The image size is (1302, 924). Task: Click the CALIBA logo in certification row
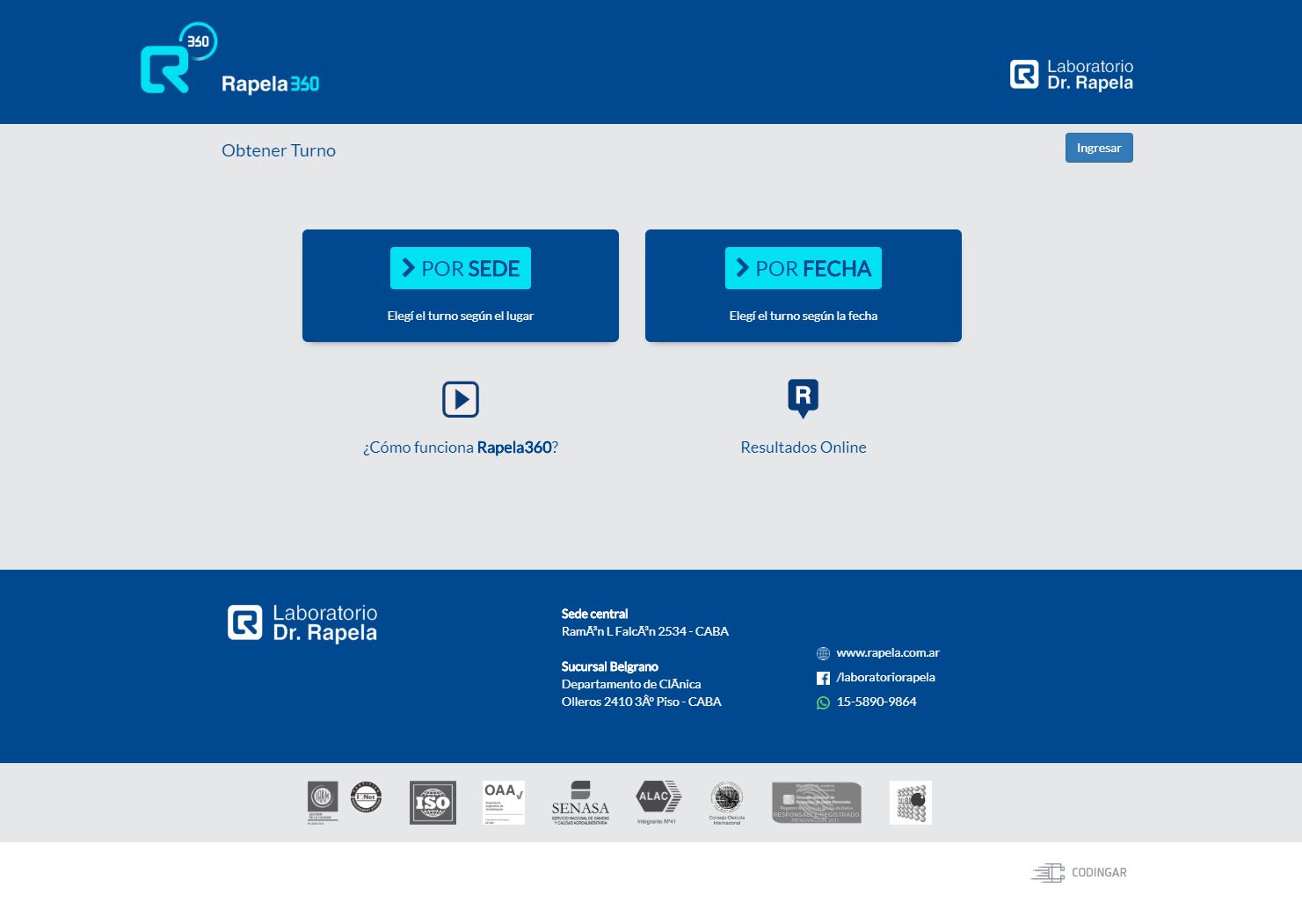[911, 803]
